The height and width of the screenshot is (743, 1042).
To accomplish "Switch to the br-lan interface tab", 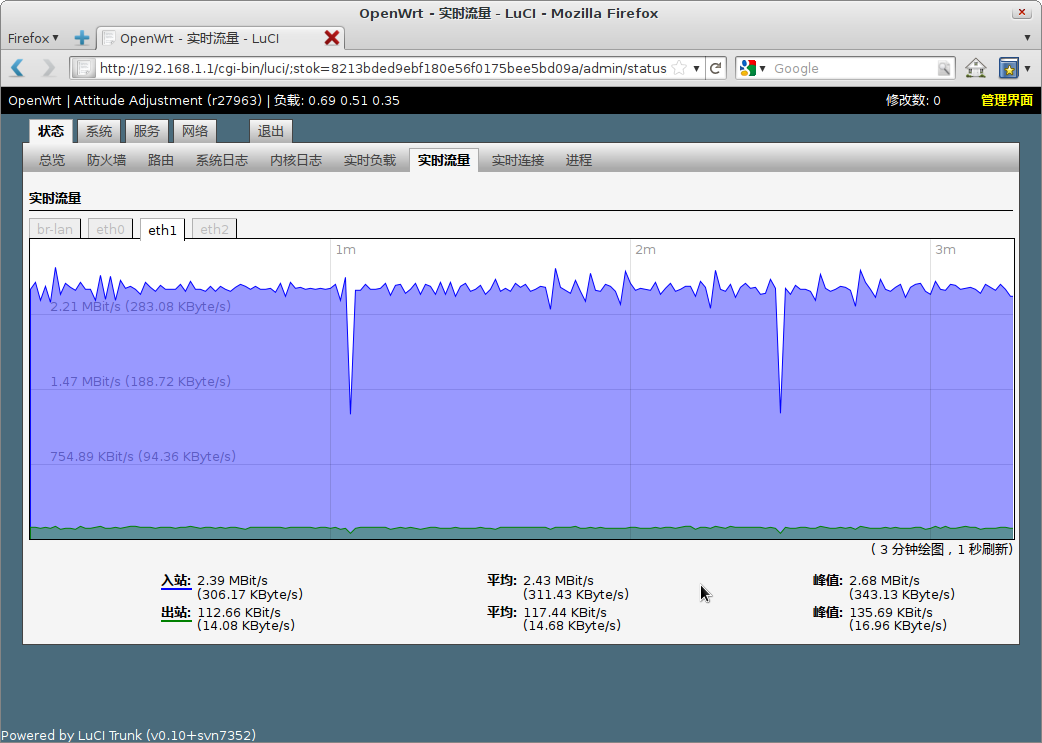I will point(55,229).
